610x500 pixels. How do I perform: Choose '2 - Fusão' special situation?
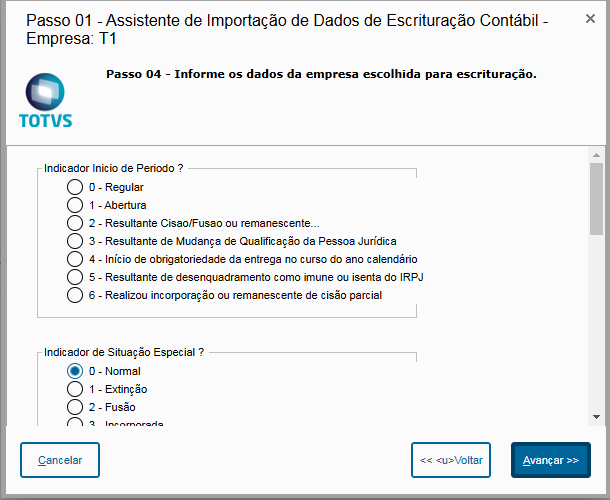coord(75,407)
